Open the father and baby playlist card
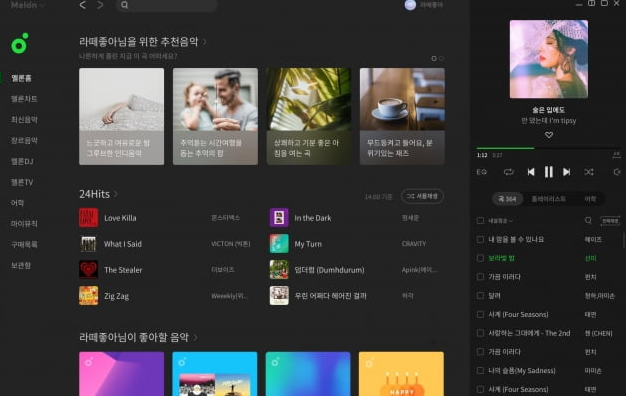 point(215,116)
